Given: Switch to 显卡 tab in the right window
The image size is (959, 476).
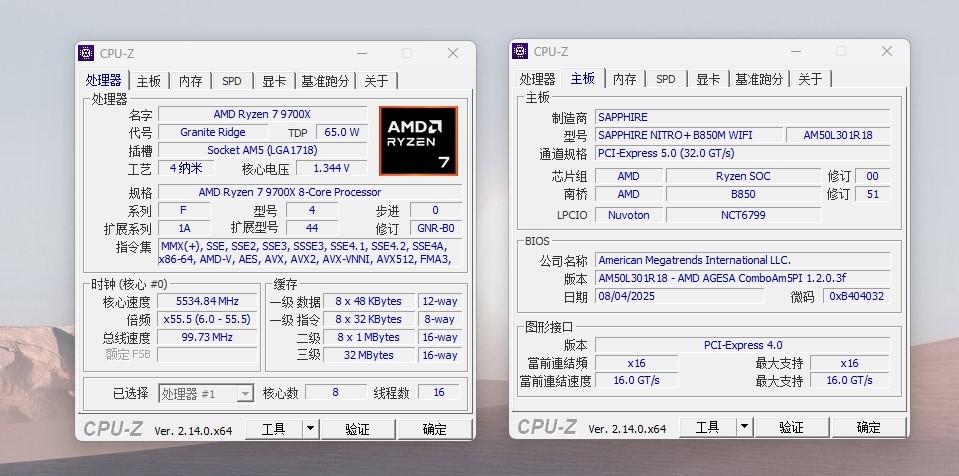Looking at the screenshot, I should tap(708, 79).
